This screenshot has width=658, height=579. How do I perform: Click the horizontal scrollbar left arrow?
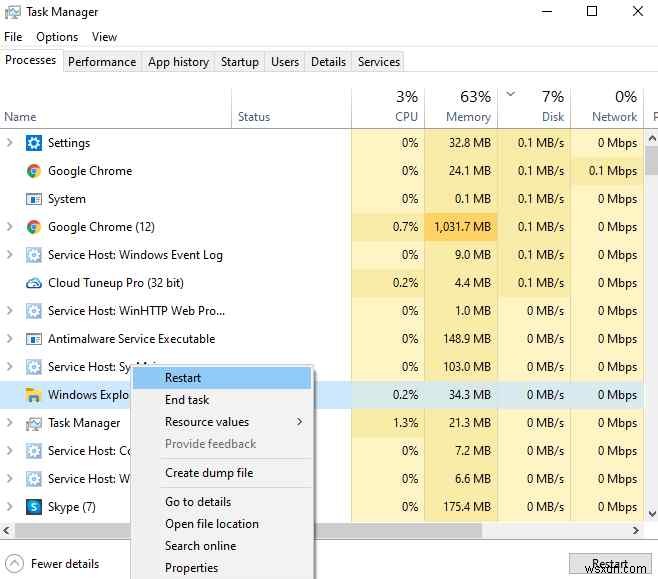coord(6,530)
